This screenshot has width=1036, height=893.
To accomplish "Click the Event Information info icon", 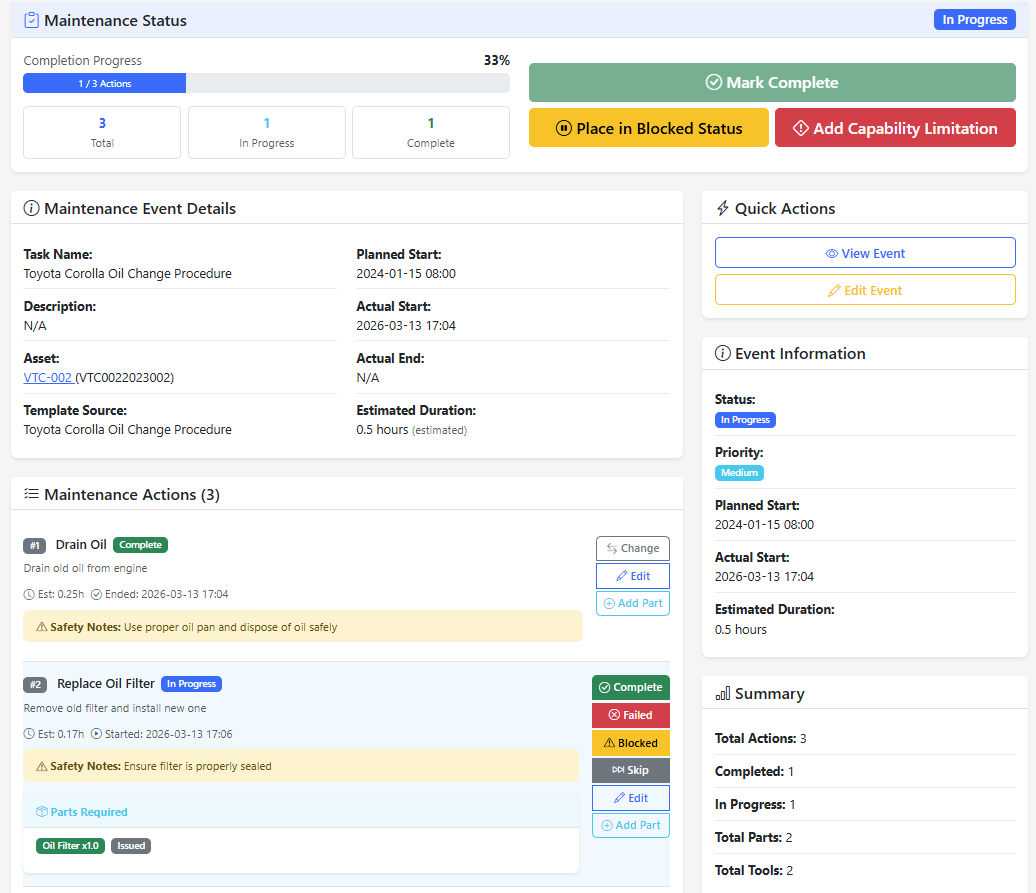I will 723,353.
